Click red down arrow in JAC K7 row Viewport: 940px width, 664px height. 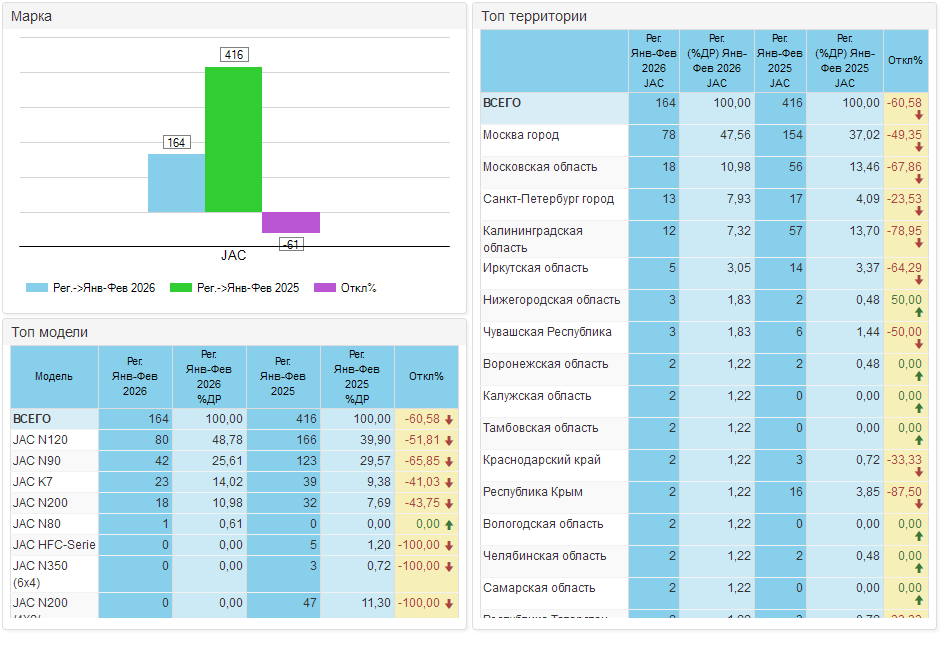tap(449, 482)
